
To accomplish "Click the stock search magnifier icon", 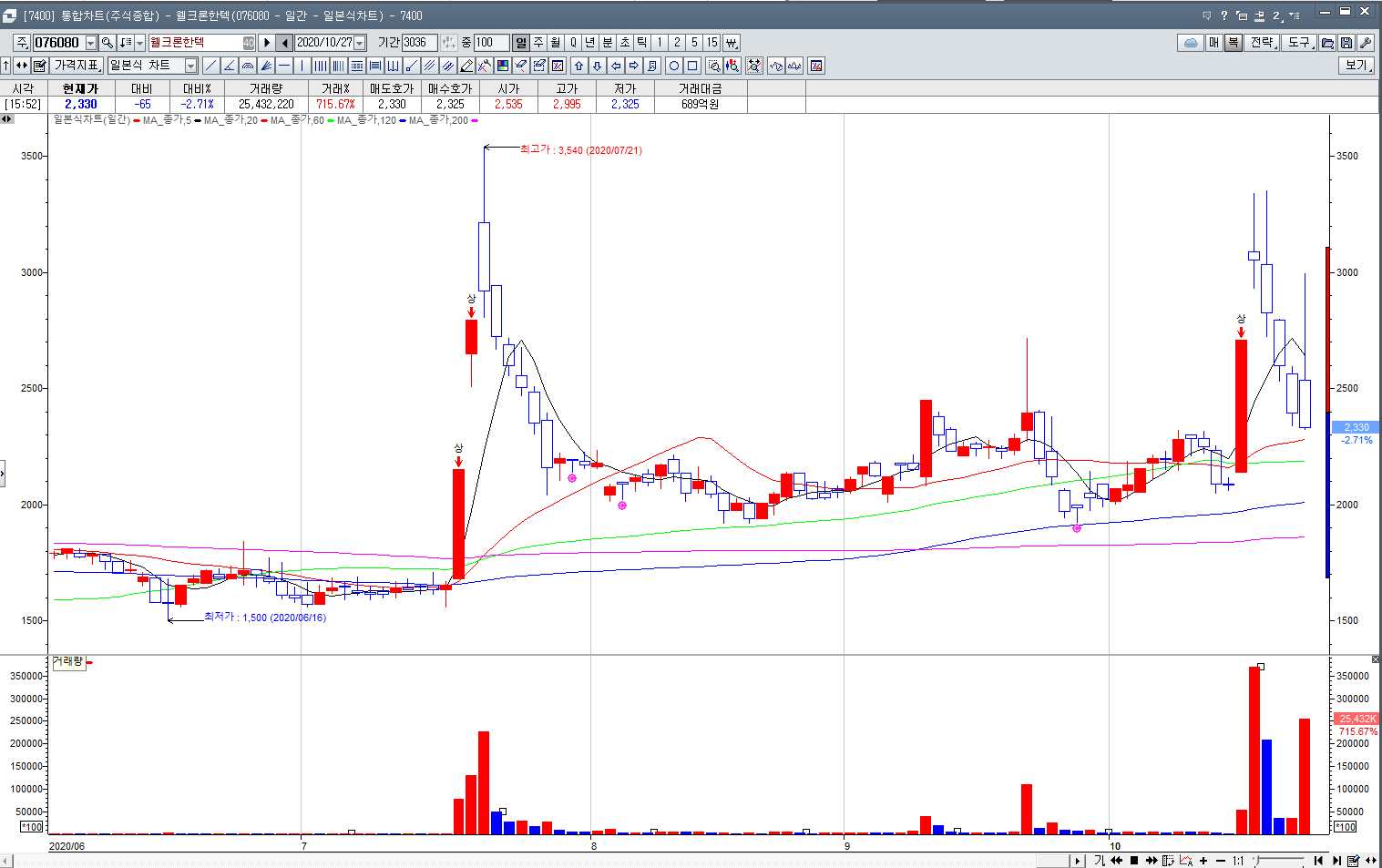I will pos(107,43).
